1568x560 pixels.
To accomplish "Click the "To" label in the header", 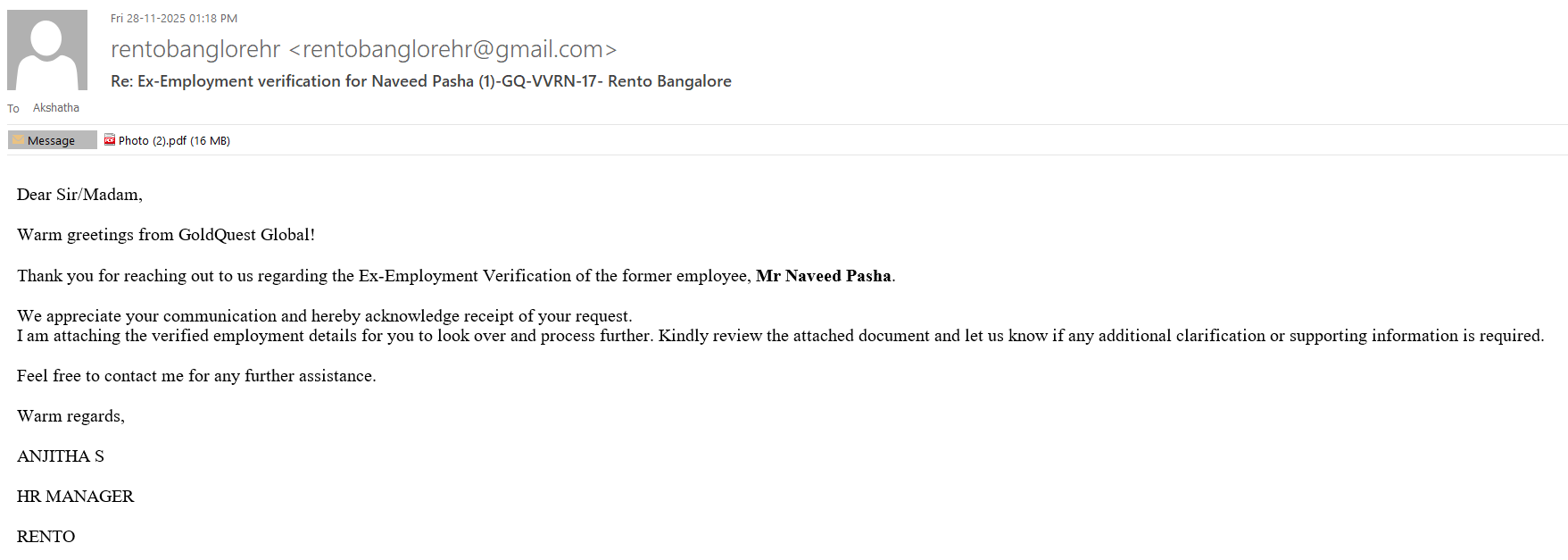I will click(13, 109).
